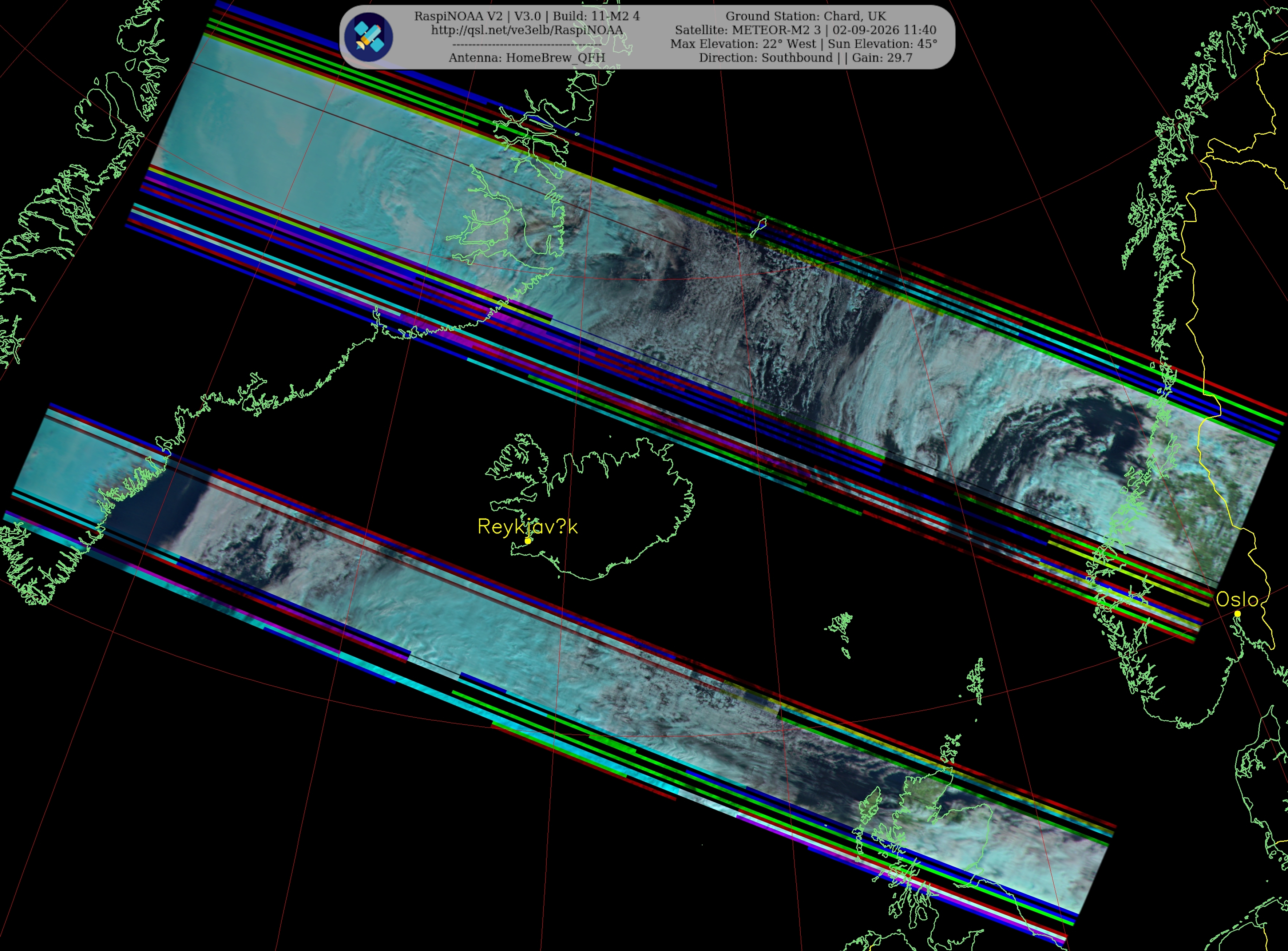Select the Ground Station: Chard, UK text
This screenshot has height=951, width=1288.
tap(806, 16)
